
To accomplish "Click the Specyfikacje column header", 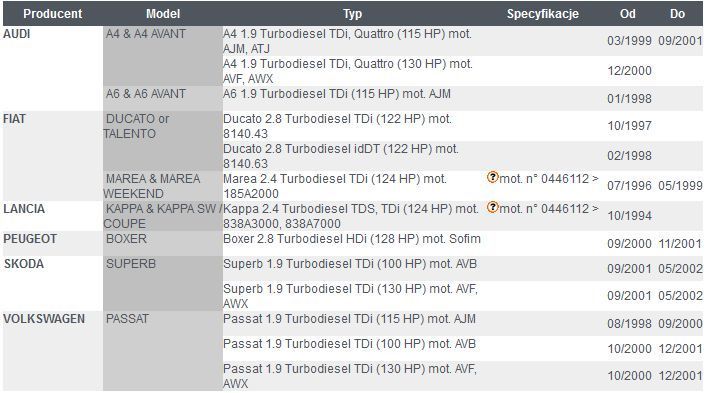I will (542, 14).
